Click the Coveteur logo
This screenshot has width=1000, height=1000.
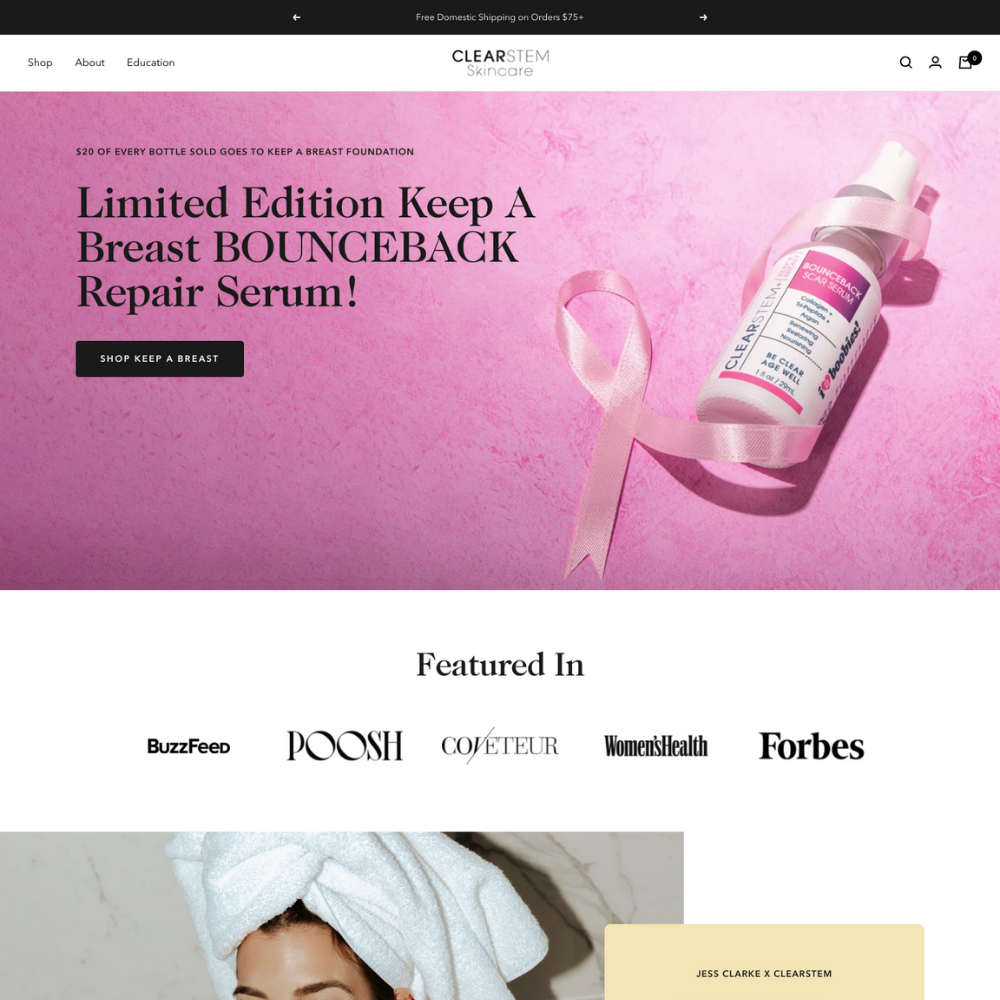click(500, 745)
